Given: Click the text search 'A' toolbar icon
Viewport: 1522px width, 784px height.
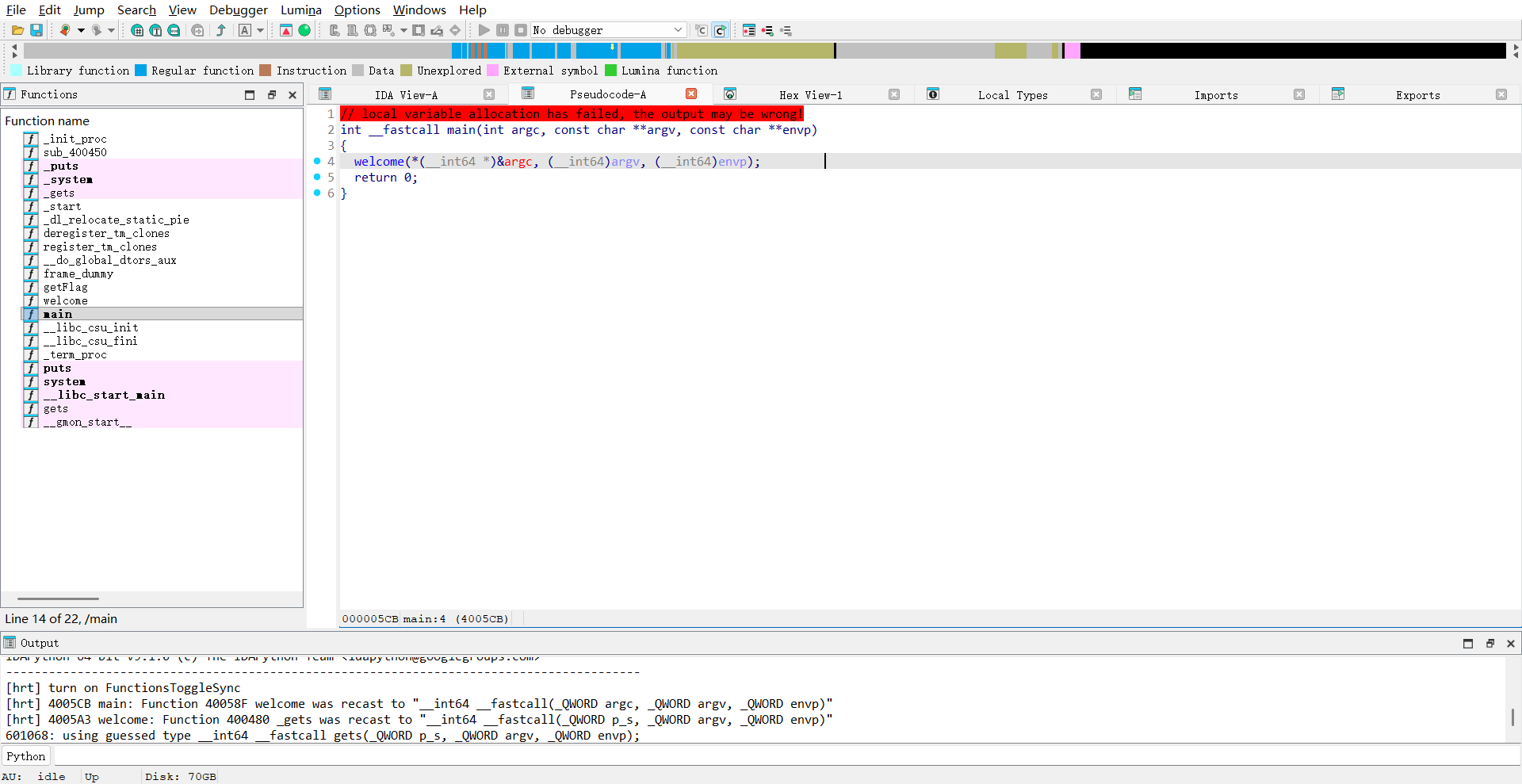Looking at the screenshot, I should [245, 30].
